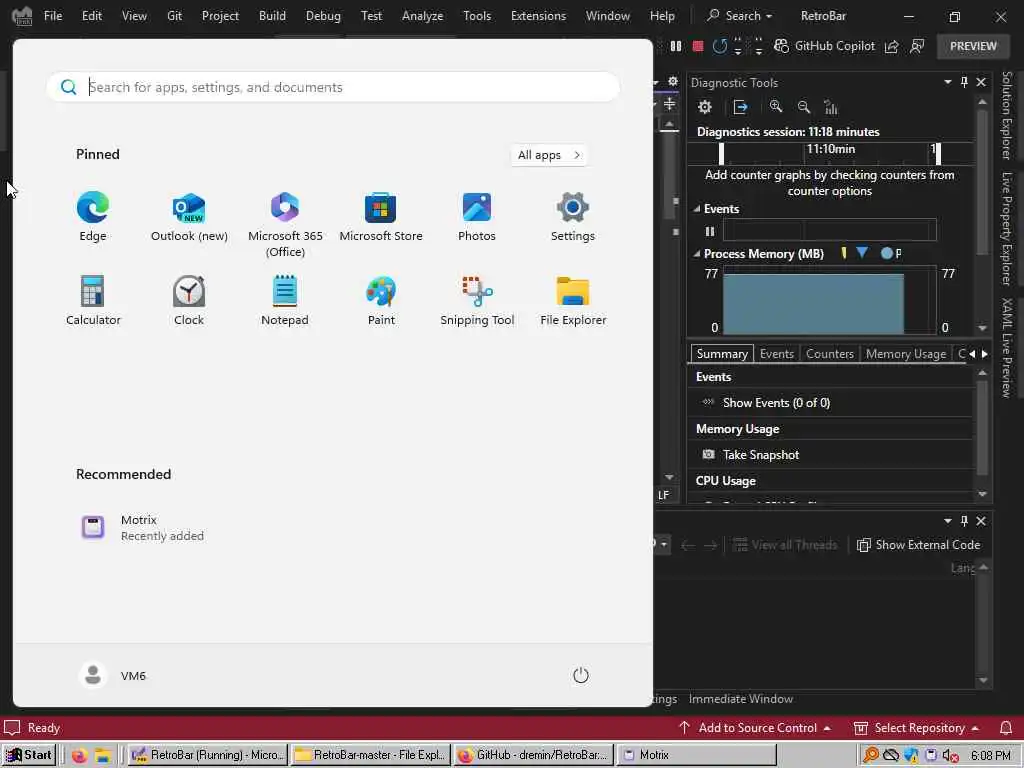Focus the Start menu search box
Screen dimensions: 1024x768
tap(333, 87)
